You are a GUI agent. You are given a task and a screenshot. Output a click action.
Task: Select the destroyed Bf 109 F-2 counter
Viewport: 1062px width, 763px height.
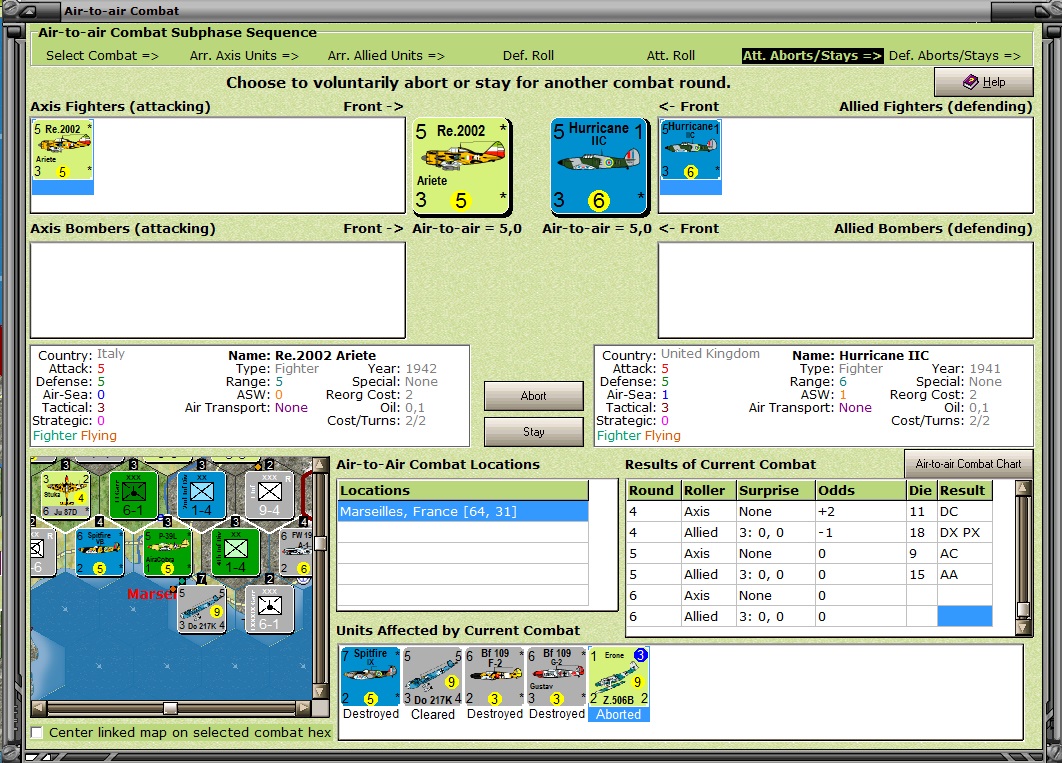coord(494,676)
